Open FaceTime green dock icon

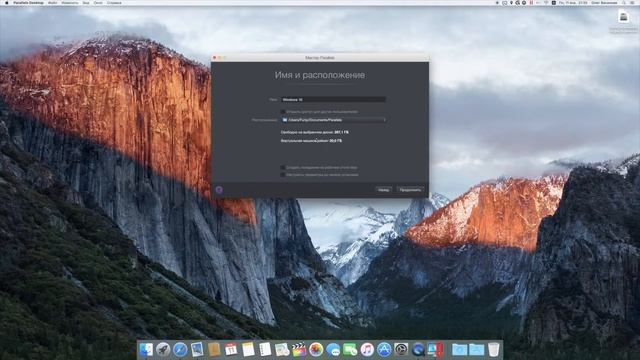[x=350, y=350]
